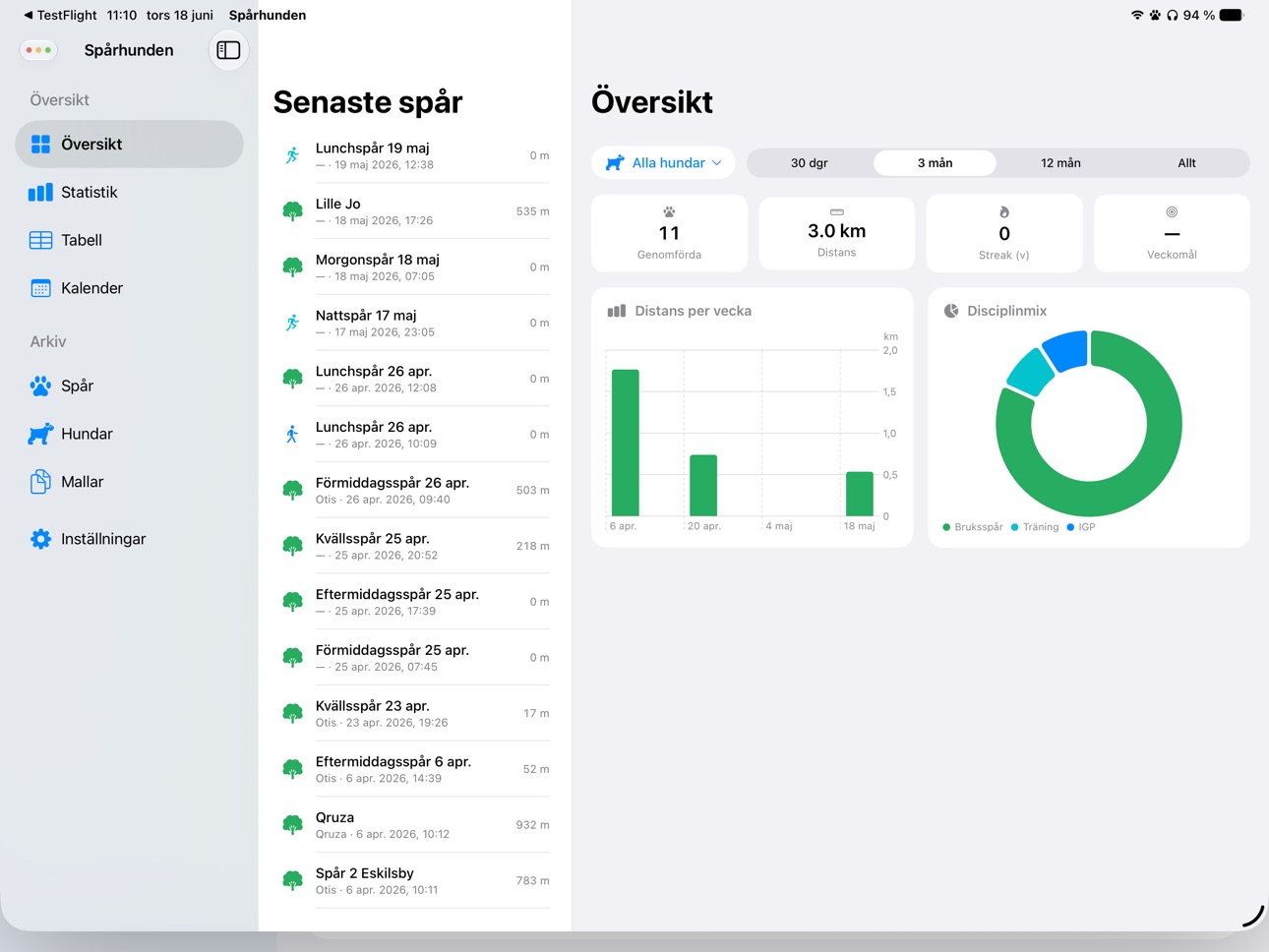Click the dog icon in Alla hundar filter
Viewport: 1269px width, 952px height.
point(615,163)
